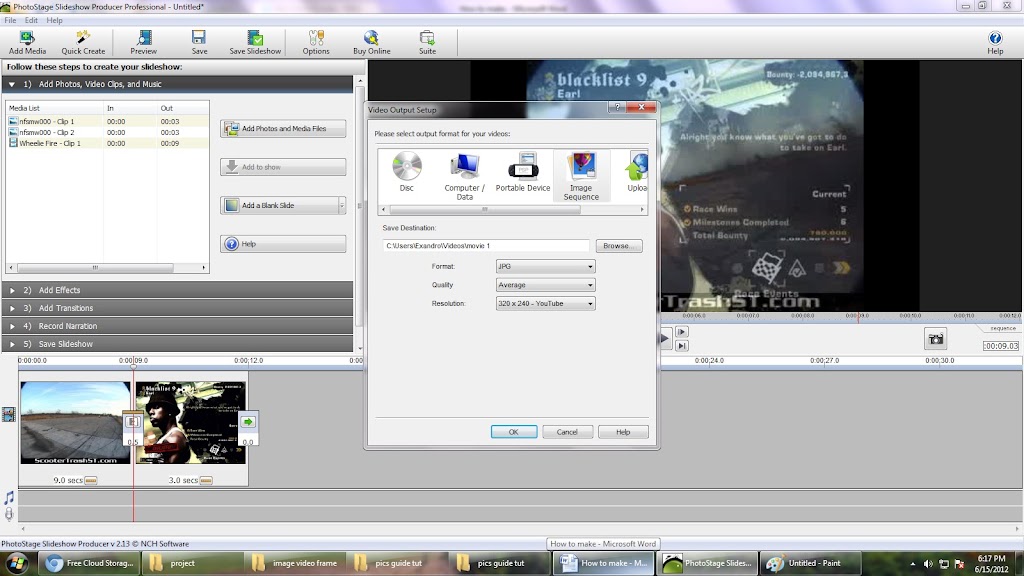Select Disc output format
1024x576 pixels.
(406, 172)
